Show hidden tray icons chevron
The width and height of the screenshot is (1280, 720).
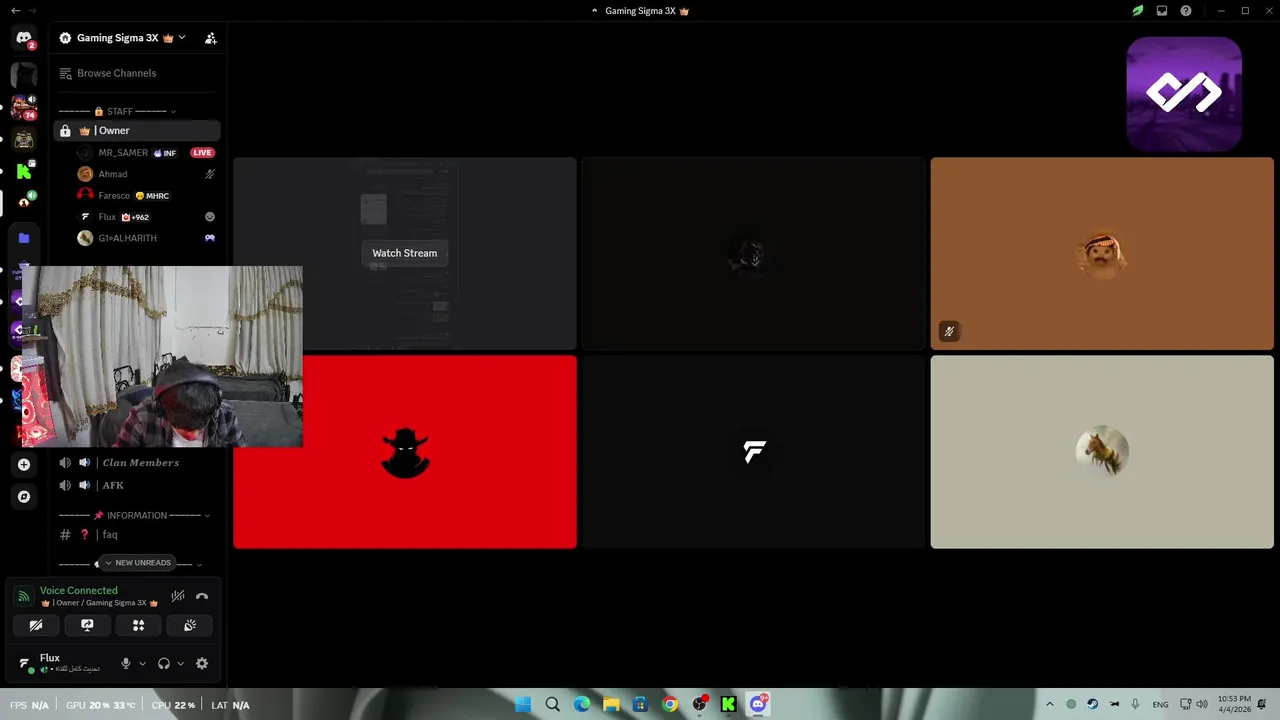(1049, 704)
